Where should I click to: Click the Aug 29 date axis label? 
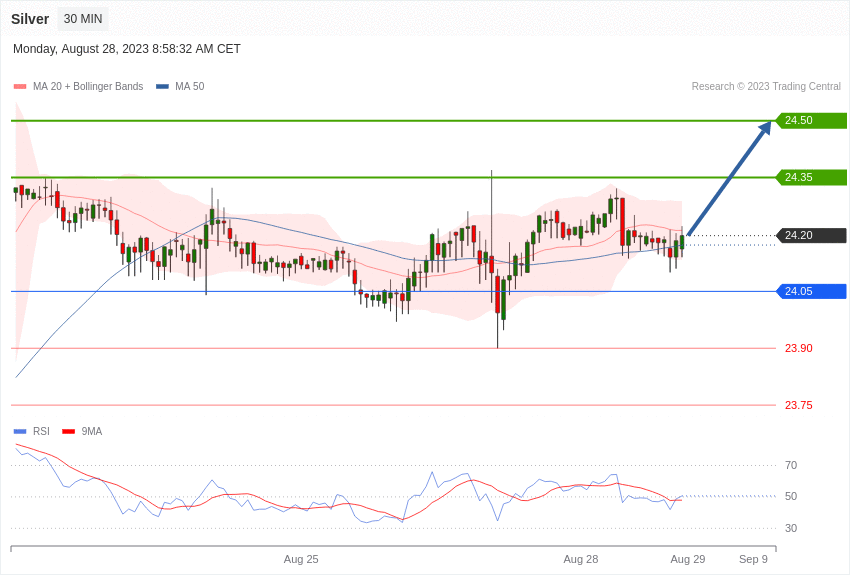(x=688, y=559)
